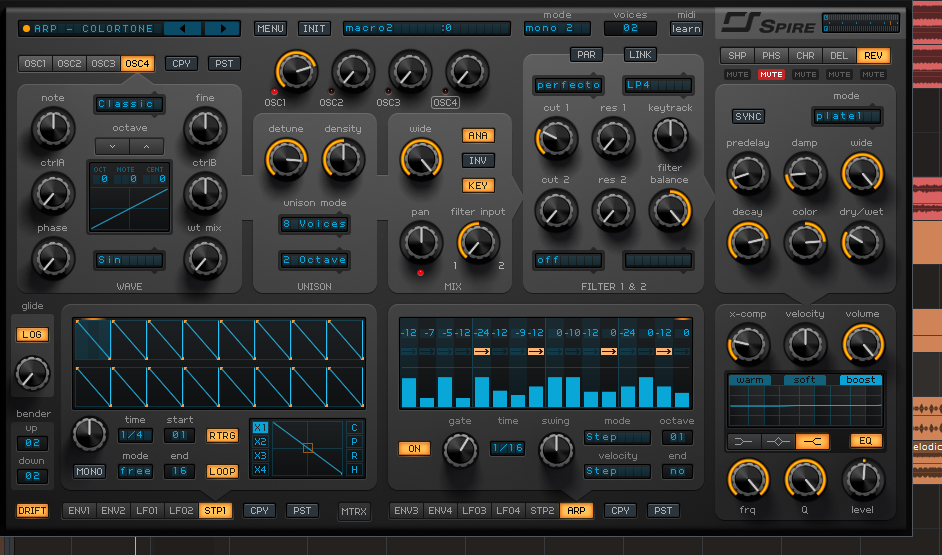Open the SHP effect tab
The height and width of the screenshot is (555, 942).
click(x=737, y=55)
